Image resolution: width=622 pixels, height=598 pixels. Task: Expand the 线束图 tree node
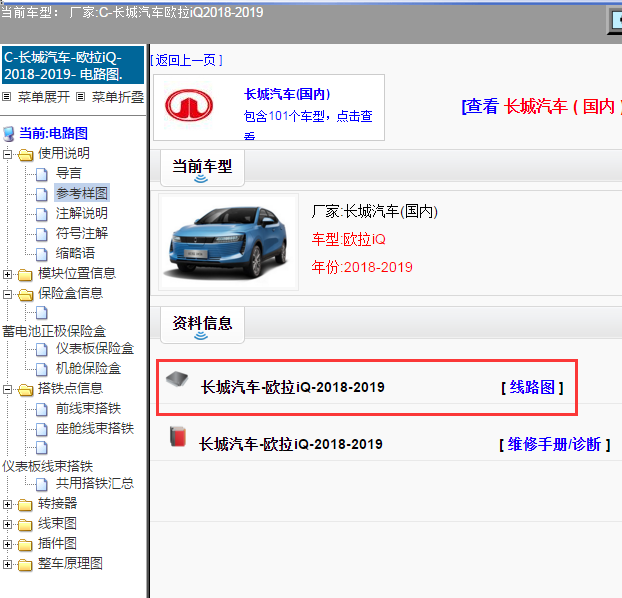point(7,525)
